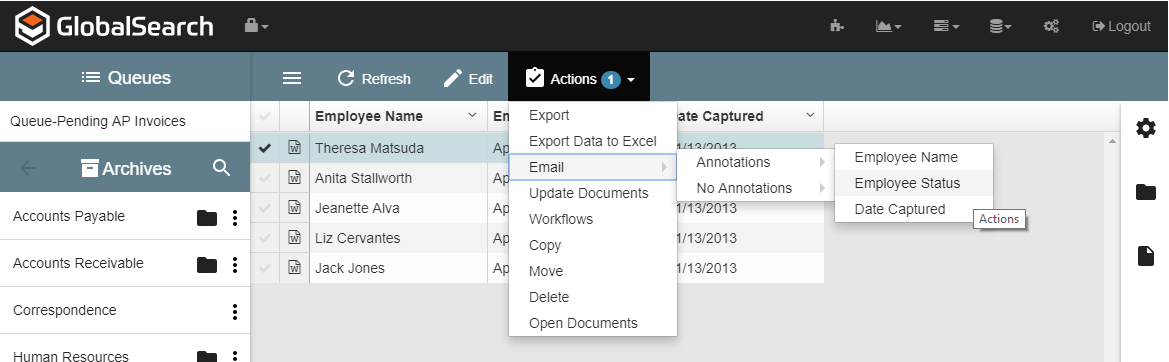Search archives with the magnifier icon
The image size is (1169, 362).
(221, 168)
